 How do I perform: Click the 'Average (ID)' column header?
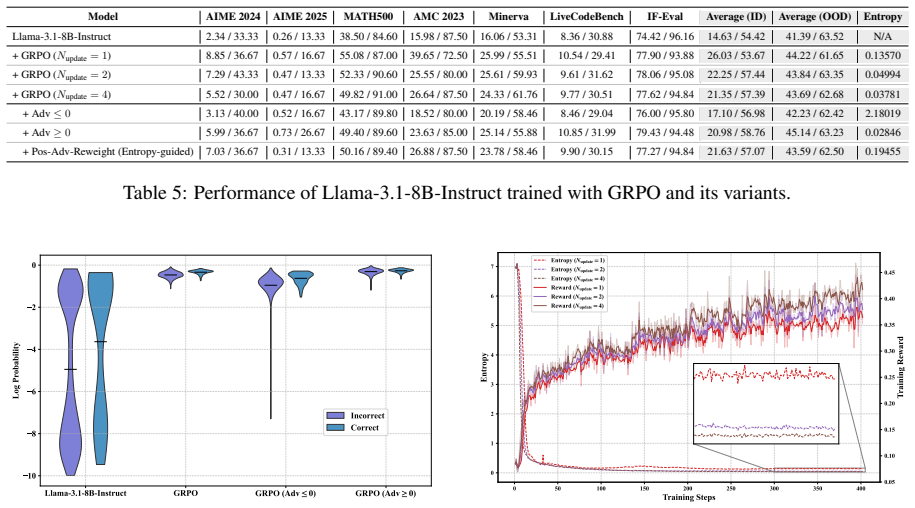(736, 17)
